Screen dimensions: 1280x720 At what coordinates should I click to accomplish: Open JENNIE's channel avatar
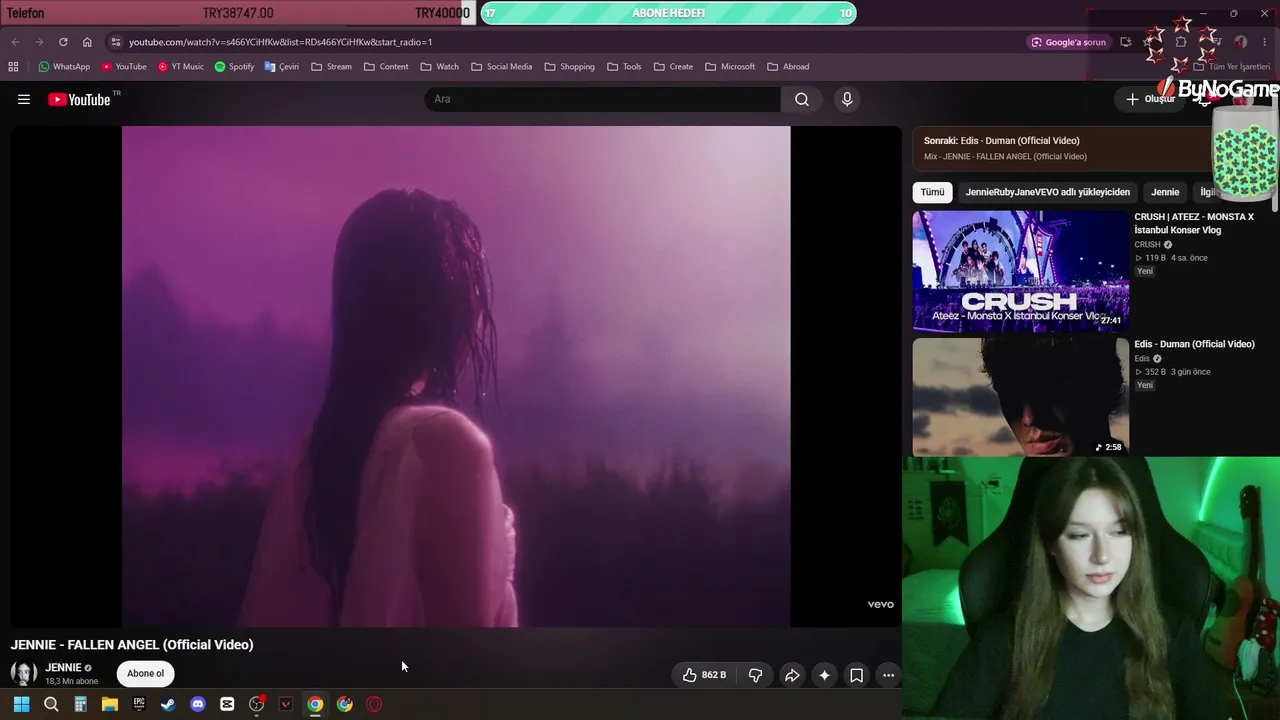pos(24,674)
